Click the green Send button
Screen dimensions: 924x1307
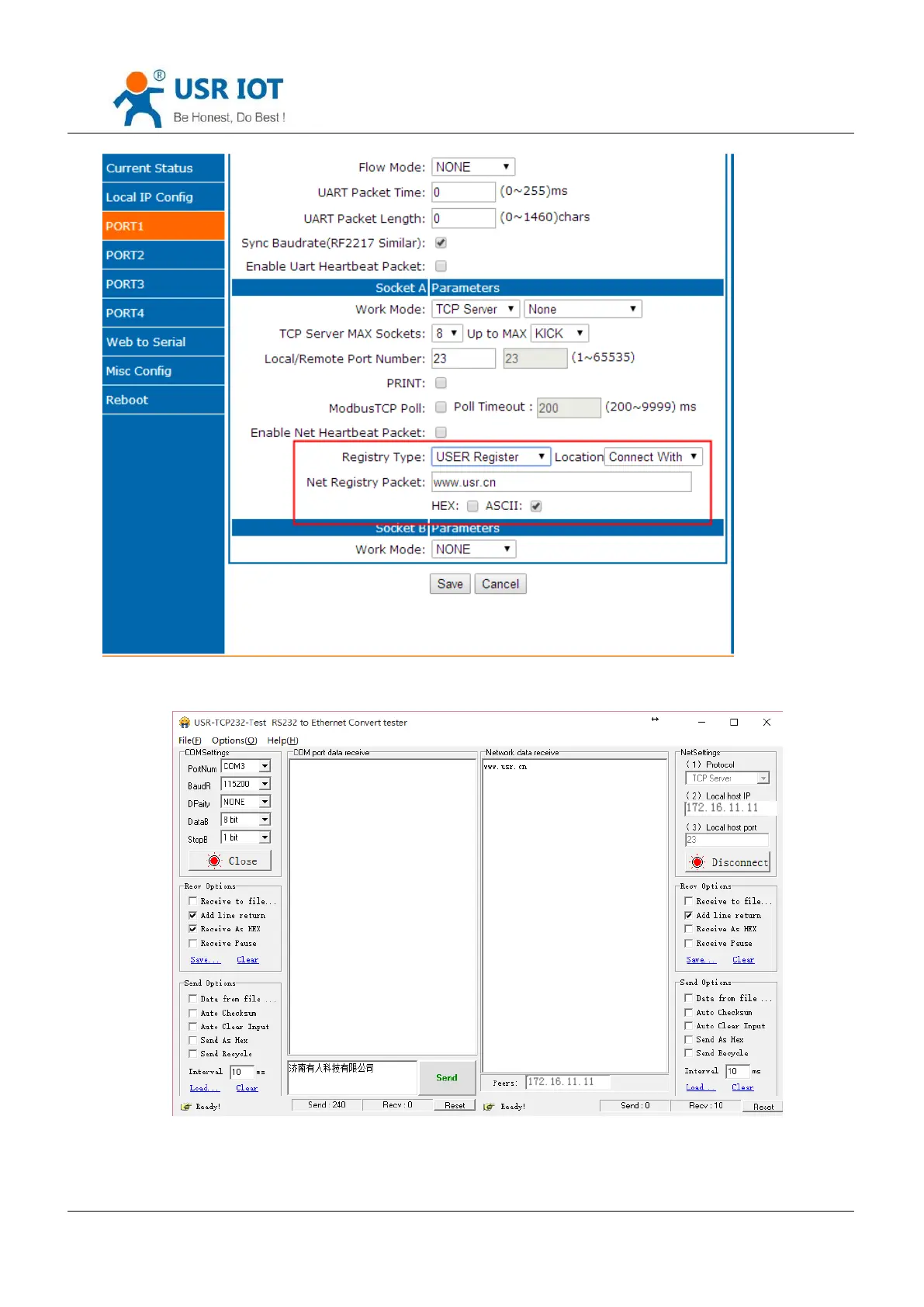(x=447, y=1077)
